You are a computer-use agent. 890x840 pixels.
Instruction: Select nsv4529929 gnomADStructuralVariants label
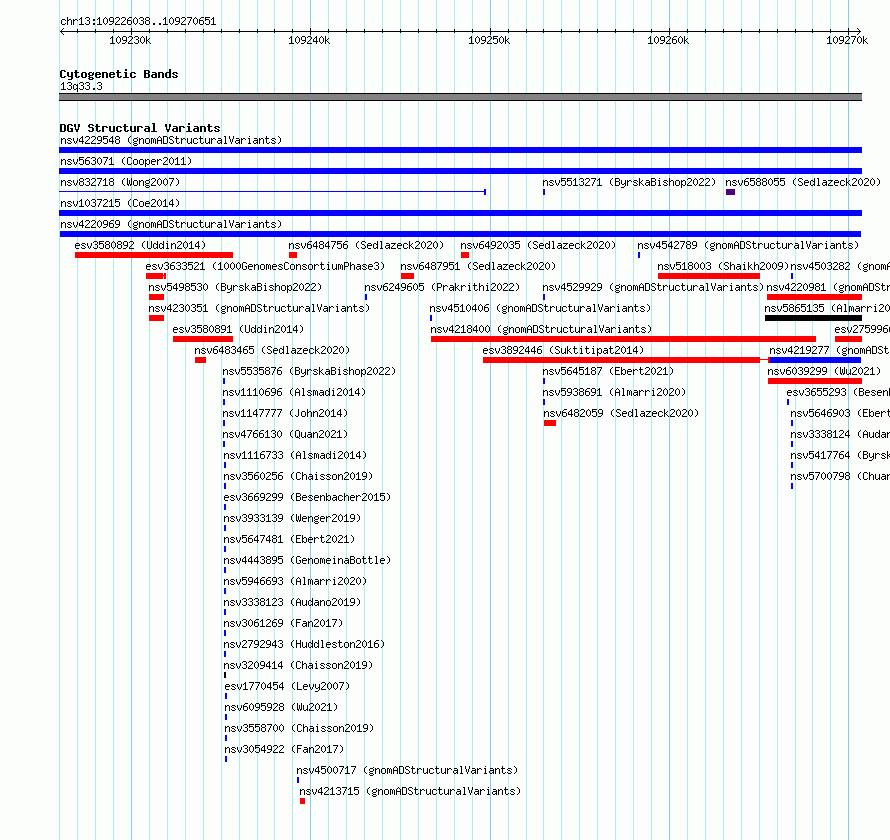[x=653, y=287]
